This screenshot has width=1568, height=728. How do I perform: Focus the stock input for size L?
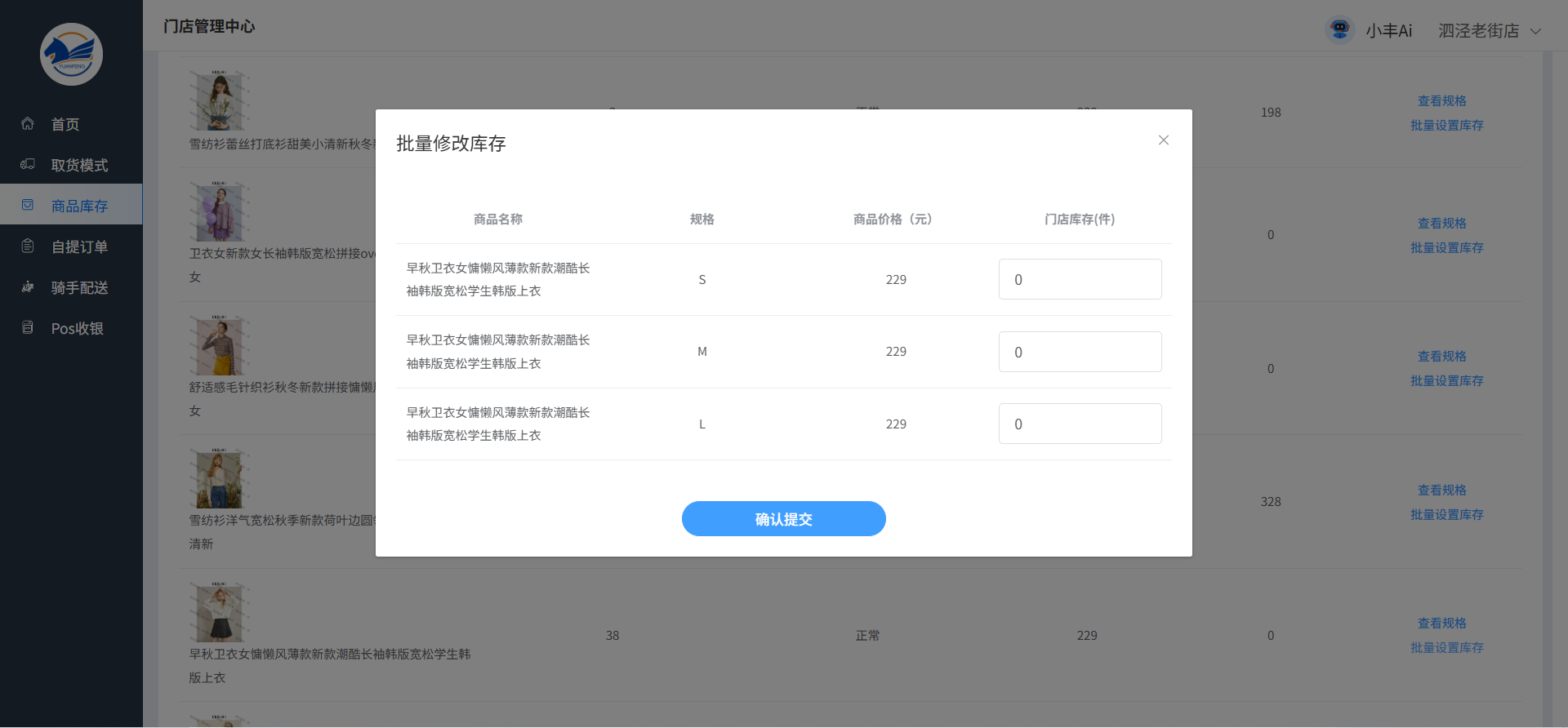point(1080,424)
